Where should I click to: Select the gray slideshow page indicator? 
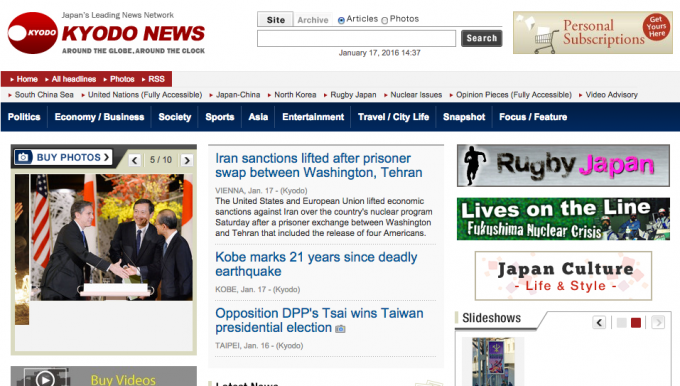click(621, 323)
